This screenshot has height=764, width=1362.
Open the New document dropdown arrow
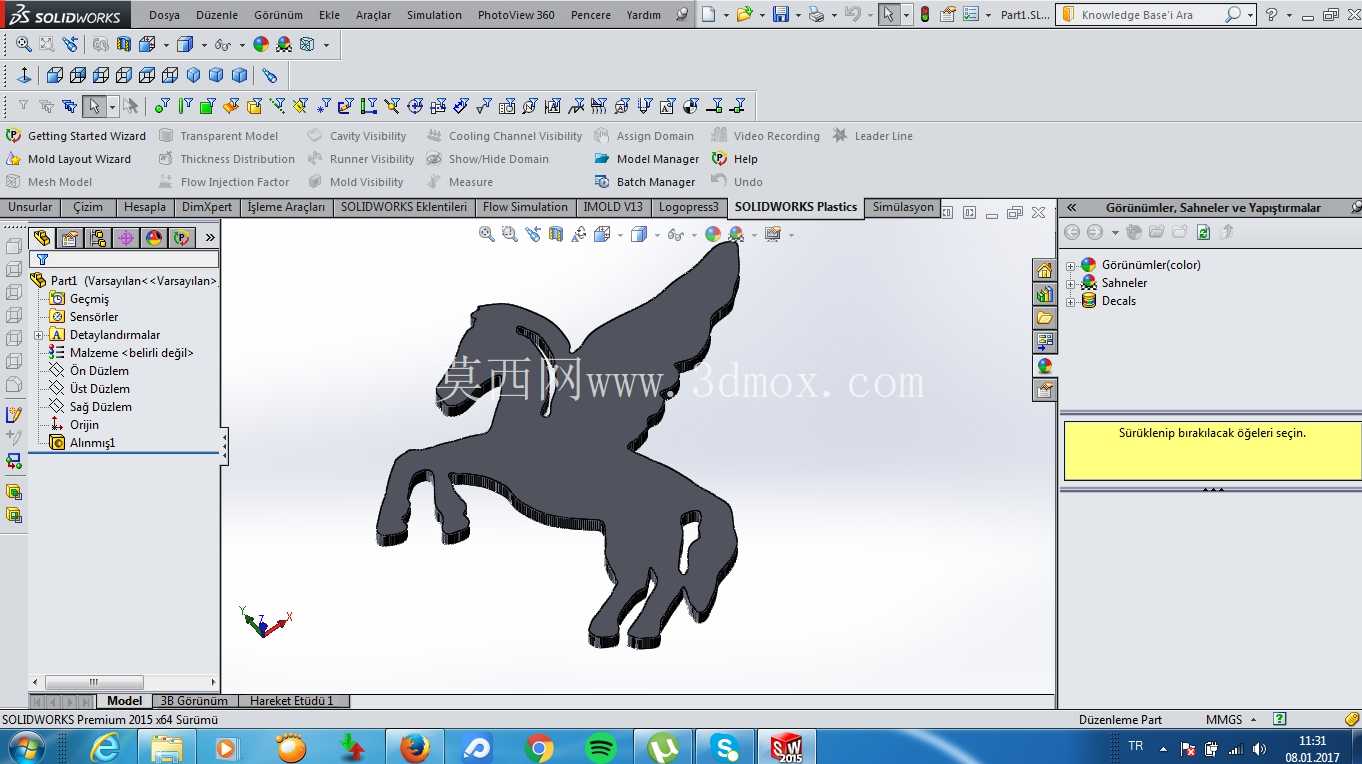(725, 16)
